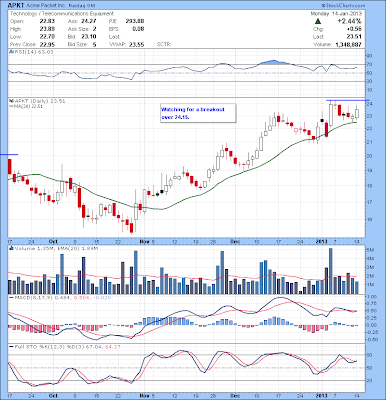Click the 24 level on the price scale
386x400 pixels.
[x=369, y=104]
